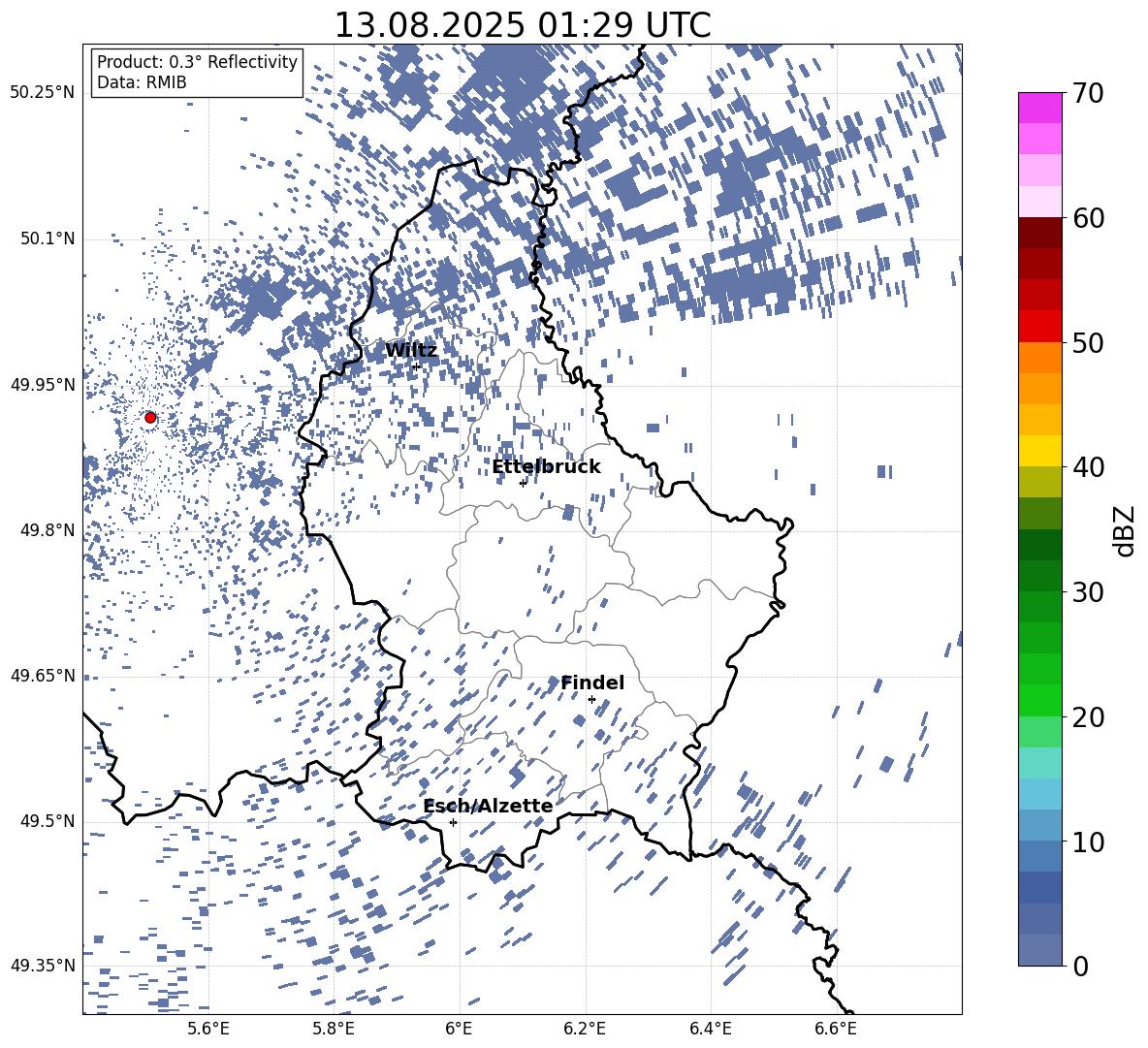Click the Findel city label
This screenshot has width=1148, height=1048.
(x=592, y=683)
